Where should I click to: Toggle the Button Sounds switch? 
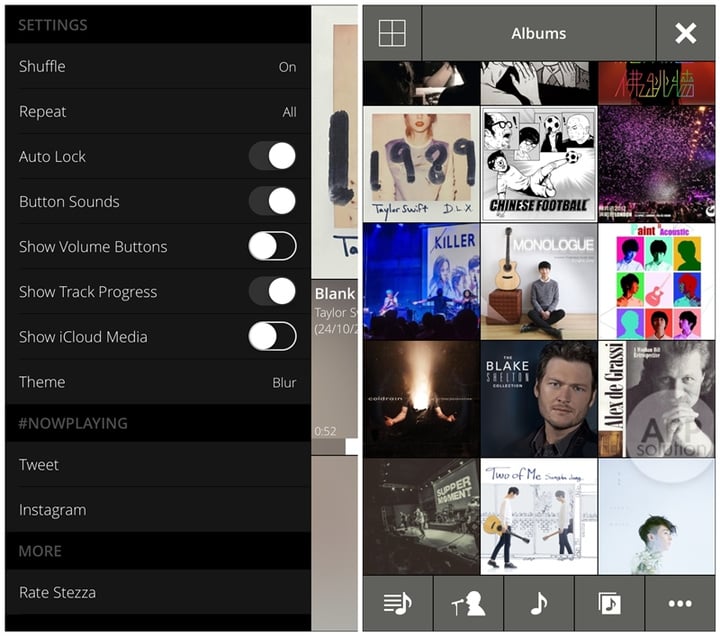click(x=272, y=201)
